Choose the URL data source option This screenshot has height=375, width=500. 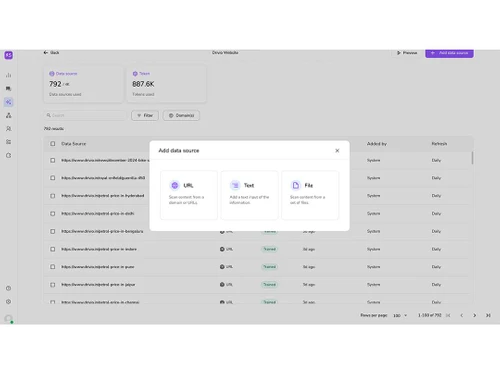(x=189, y=195)
